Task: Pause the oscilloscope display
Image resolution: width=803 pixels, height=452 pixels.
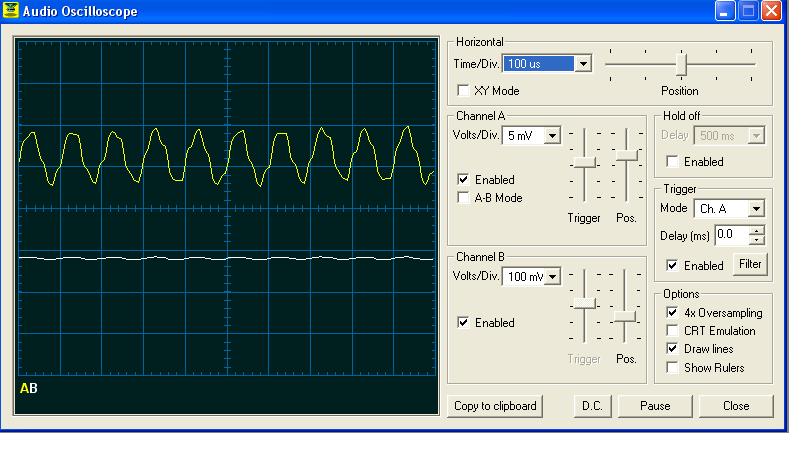Action: [655, 406]
